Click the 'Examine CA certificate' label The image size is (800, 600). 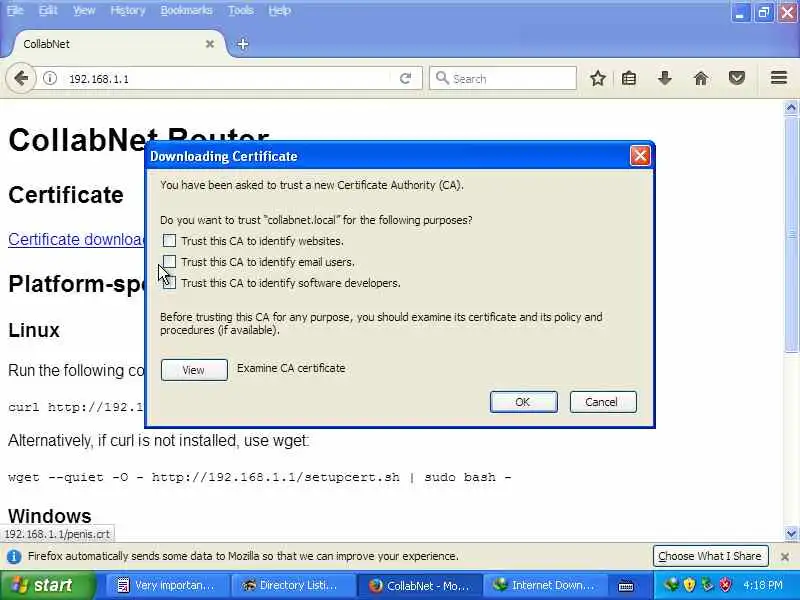pyautogui.click(x=291, y=368)
